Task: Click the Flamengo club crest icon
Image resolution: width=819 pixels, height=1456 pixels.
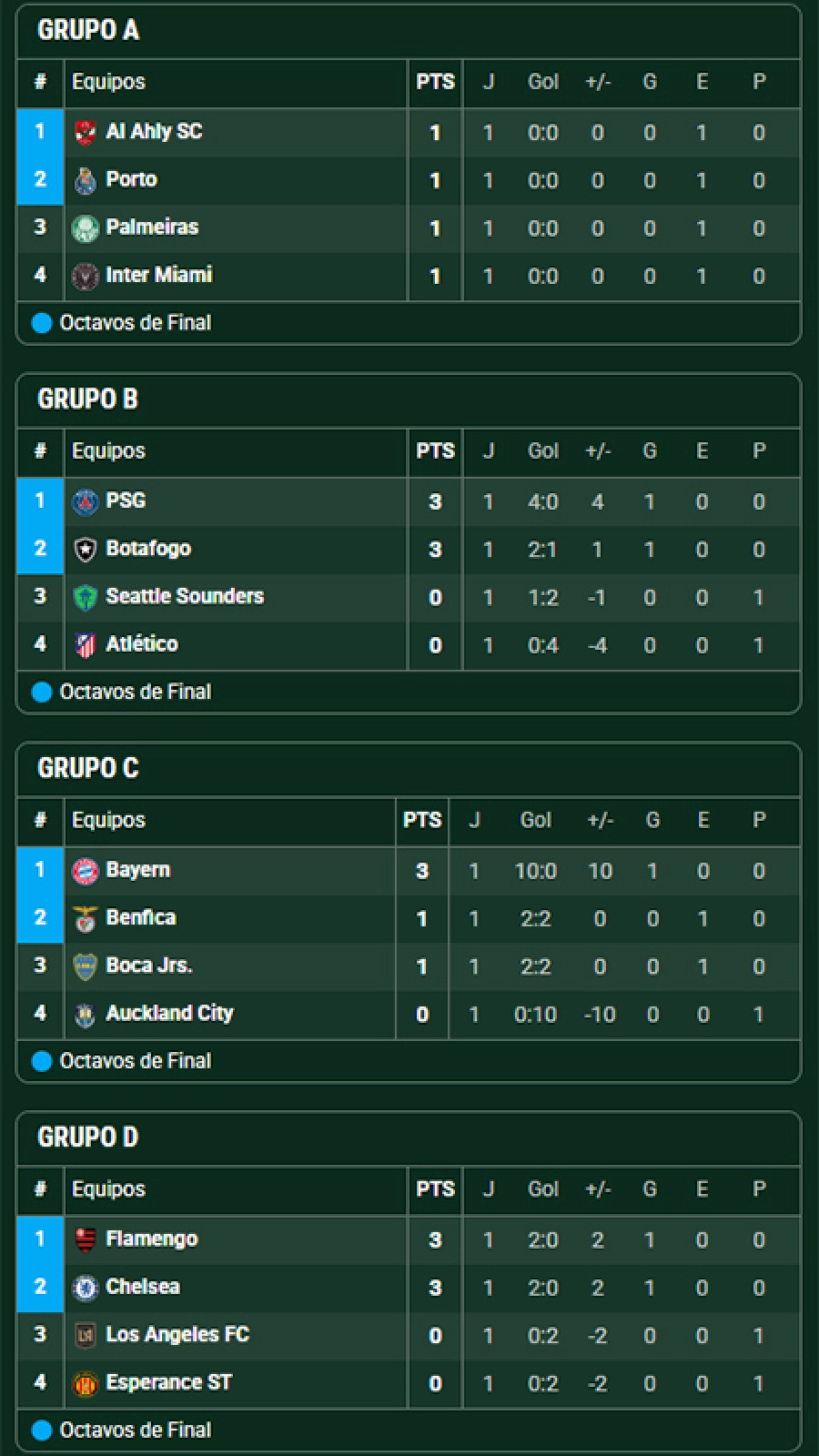Action: (x=86, y=1239)
